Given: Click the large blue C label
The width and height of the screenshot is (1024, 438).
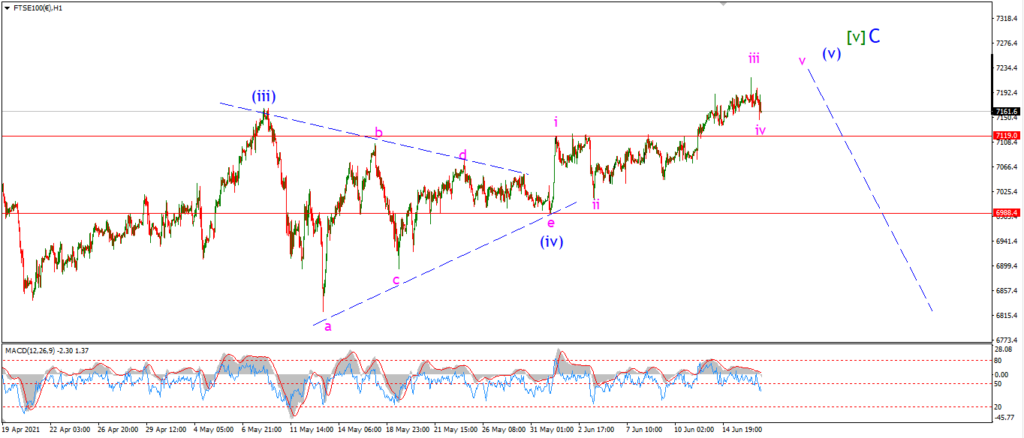Looking at the screenshot, I should [x=874, y=36].
